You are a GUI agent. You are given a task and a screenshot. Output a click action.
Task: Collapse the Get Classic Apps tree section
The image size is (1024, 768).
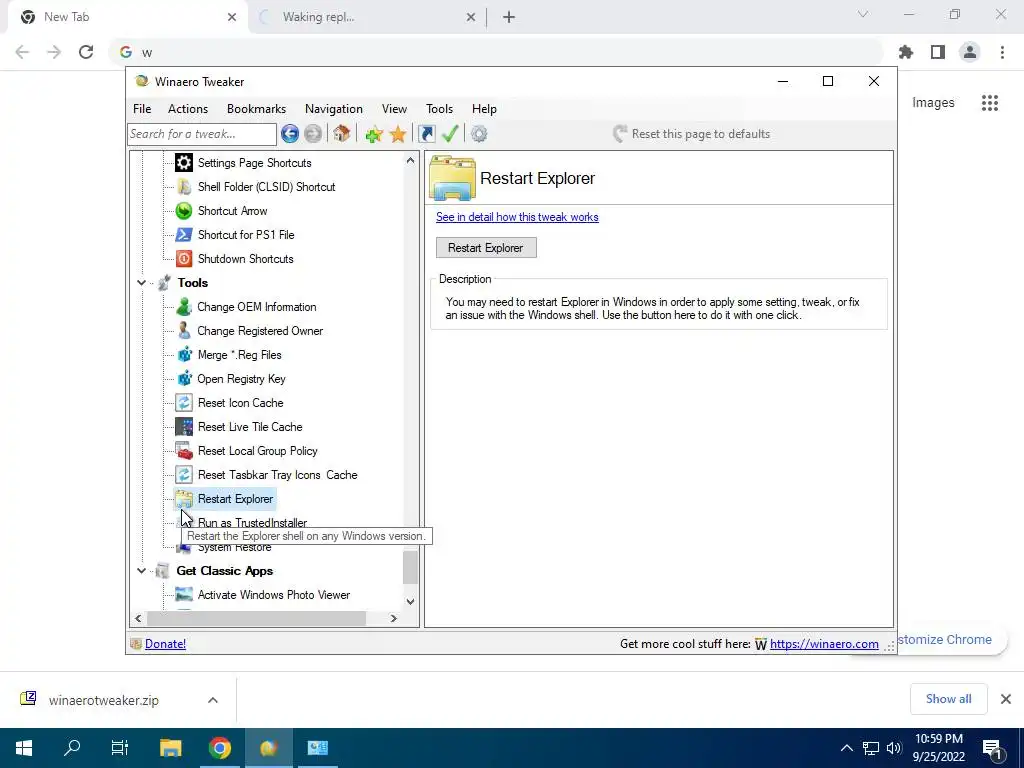tap(141, 571)
